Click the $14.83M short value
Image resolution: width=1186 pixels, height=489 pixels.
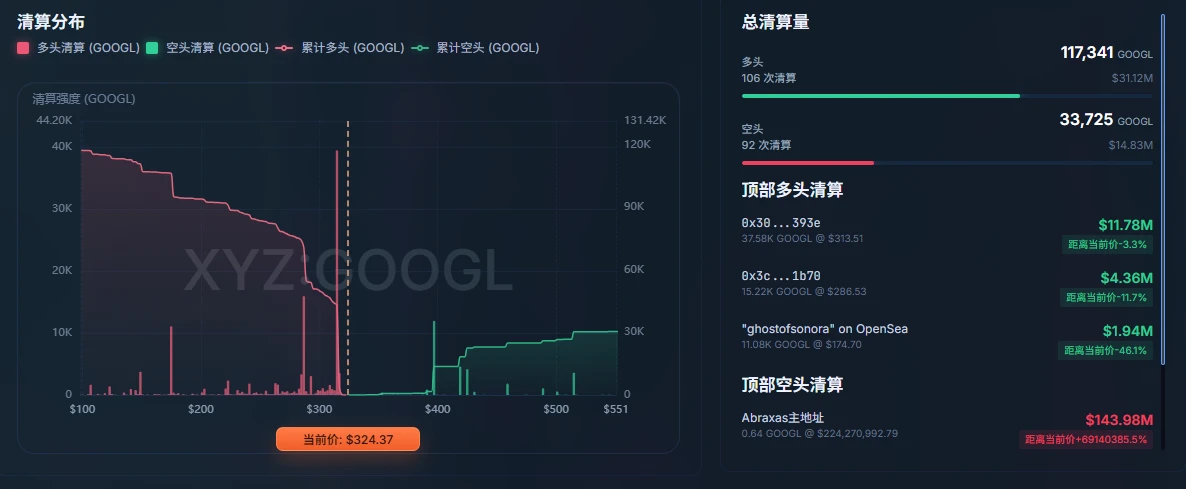(1131, 144)
